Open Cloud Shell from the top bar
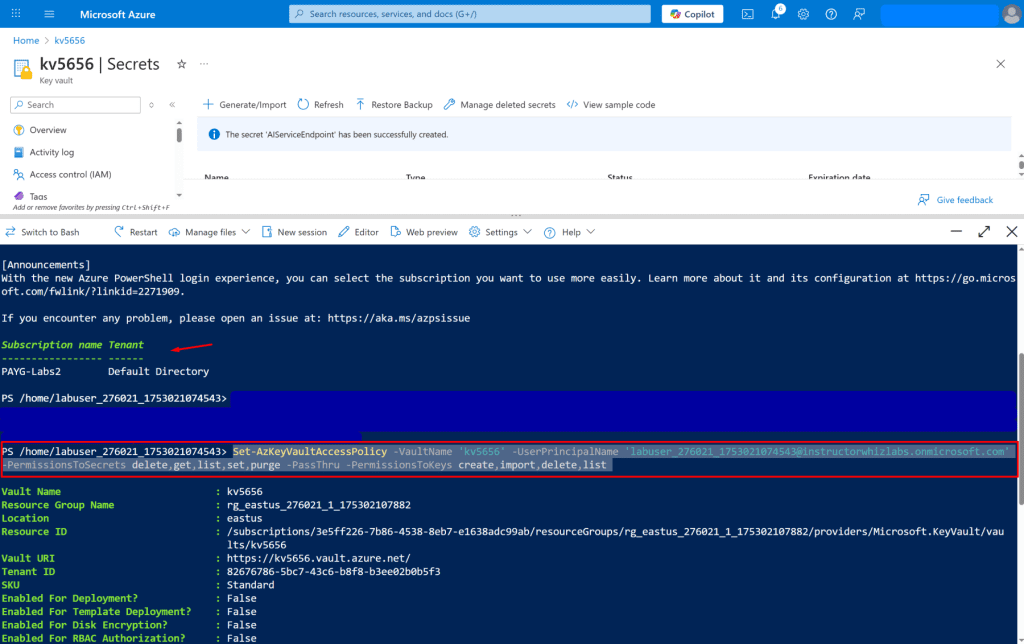Screen dimensions: 1024x644 (x=748, y=14)
